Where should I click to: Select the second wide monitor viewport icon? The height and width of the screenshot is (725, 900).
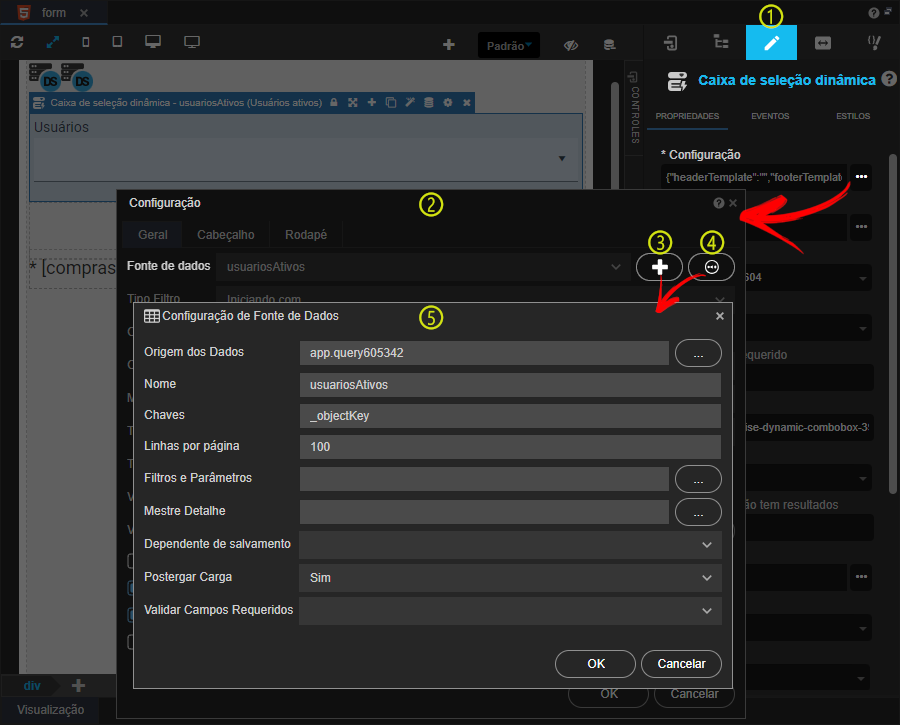point(192,42)
